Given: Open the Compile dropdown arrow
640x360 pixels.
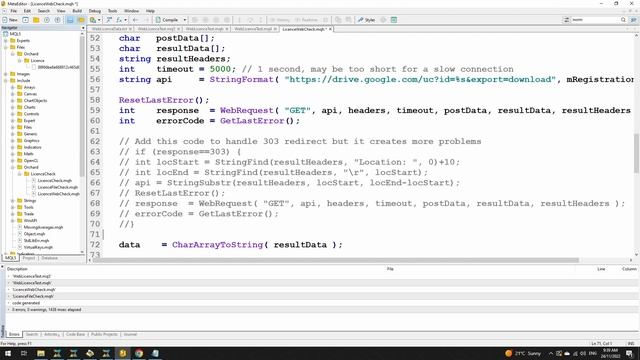Looking at the screenshot, I should 184,20.
